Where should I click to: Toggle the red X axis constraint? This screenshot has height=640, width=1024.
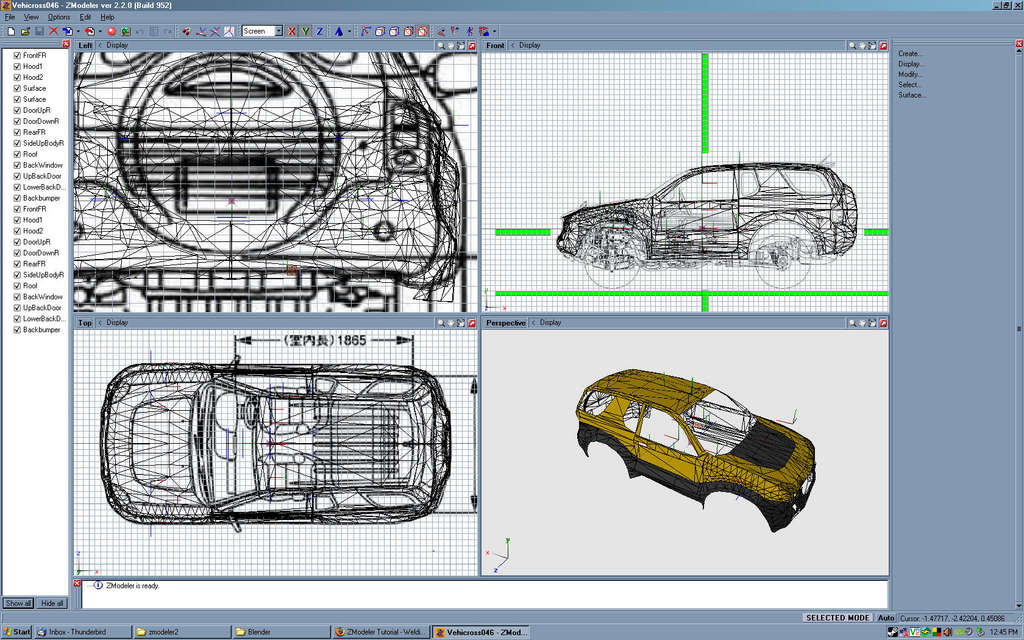[292, 31]
